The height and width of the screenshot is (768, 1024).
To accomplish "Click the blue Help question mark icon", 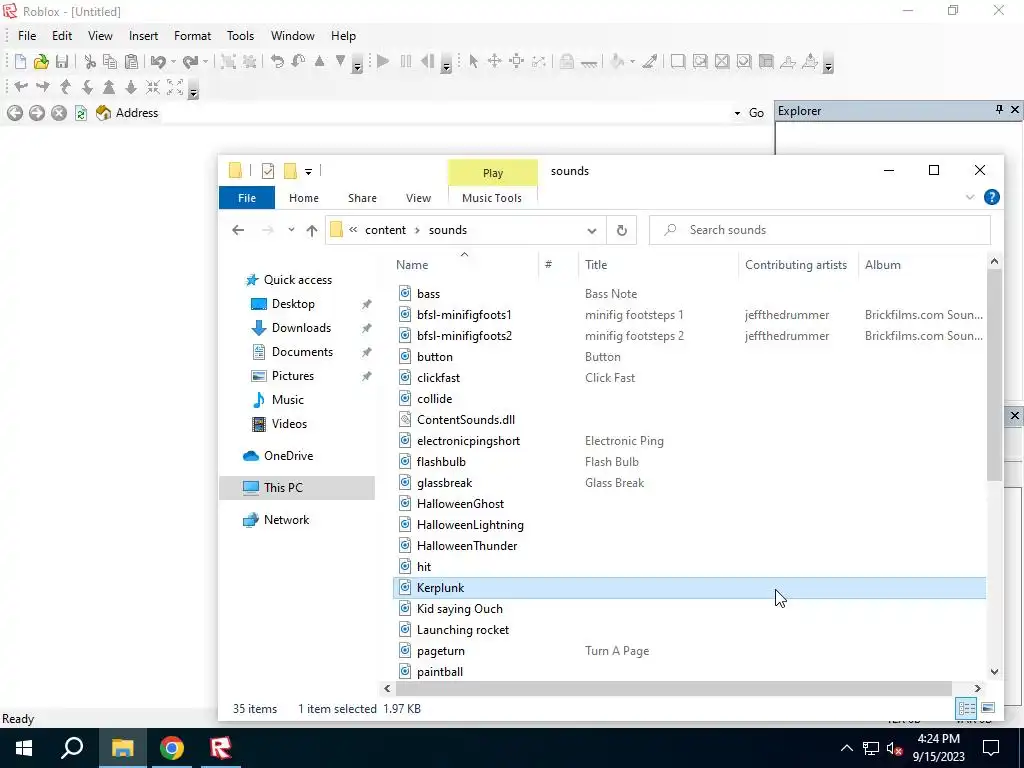I will (991, 197).
